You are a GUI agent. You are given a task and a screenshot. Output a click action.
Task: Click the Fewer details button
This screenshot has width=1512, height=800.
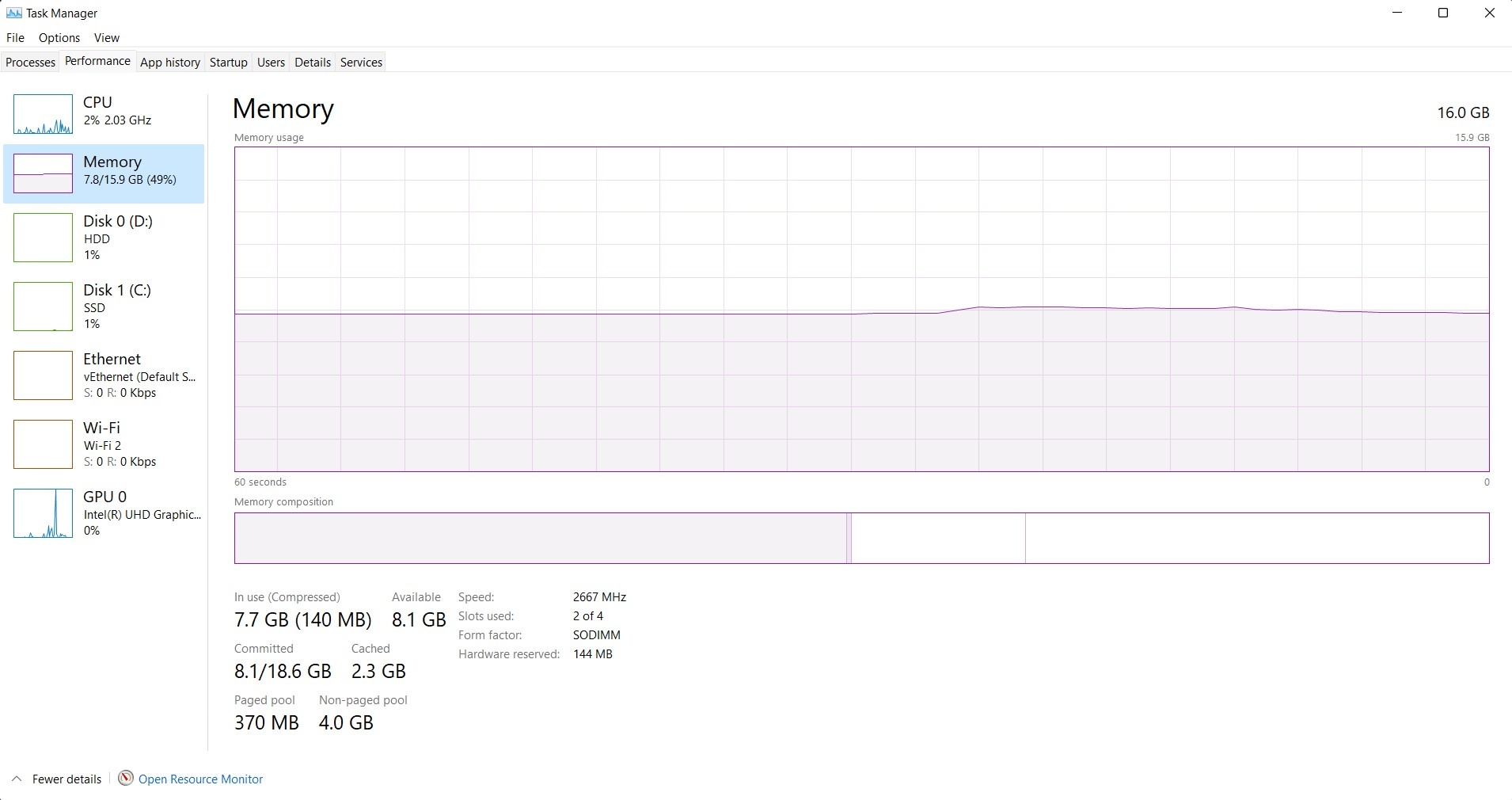click(66, 778)
